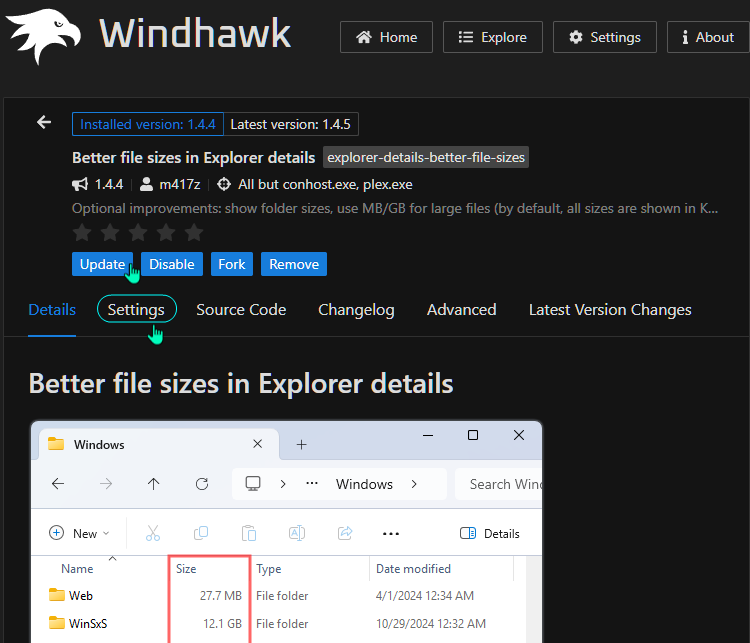The height and width of the screenshot is (643, 750).
Task: Rate the mod with the fourth star
Action: (166, 233)
